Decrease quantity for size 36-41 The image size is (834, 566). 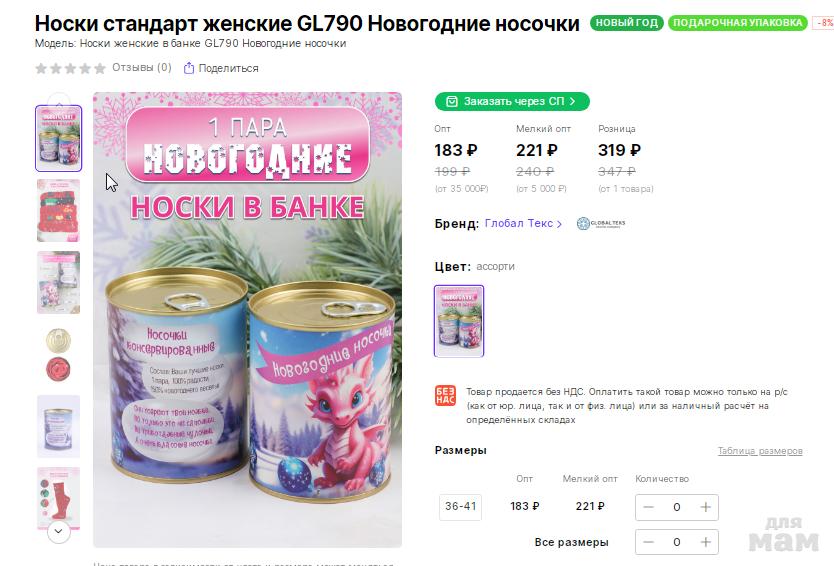tap(648, 507)
